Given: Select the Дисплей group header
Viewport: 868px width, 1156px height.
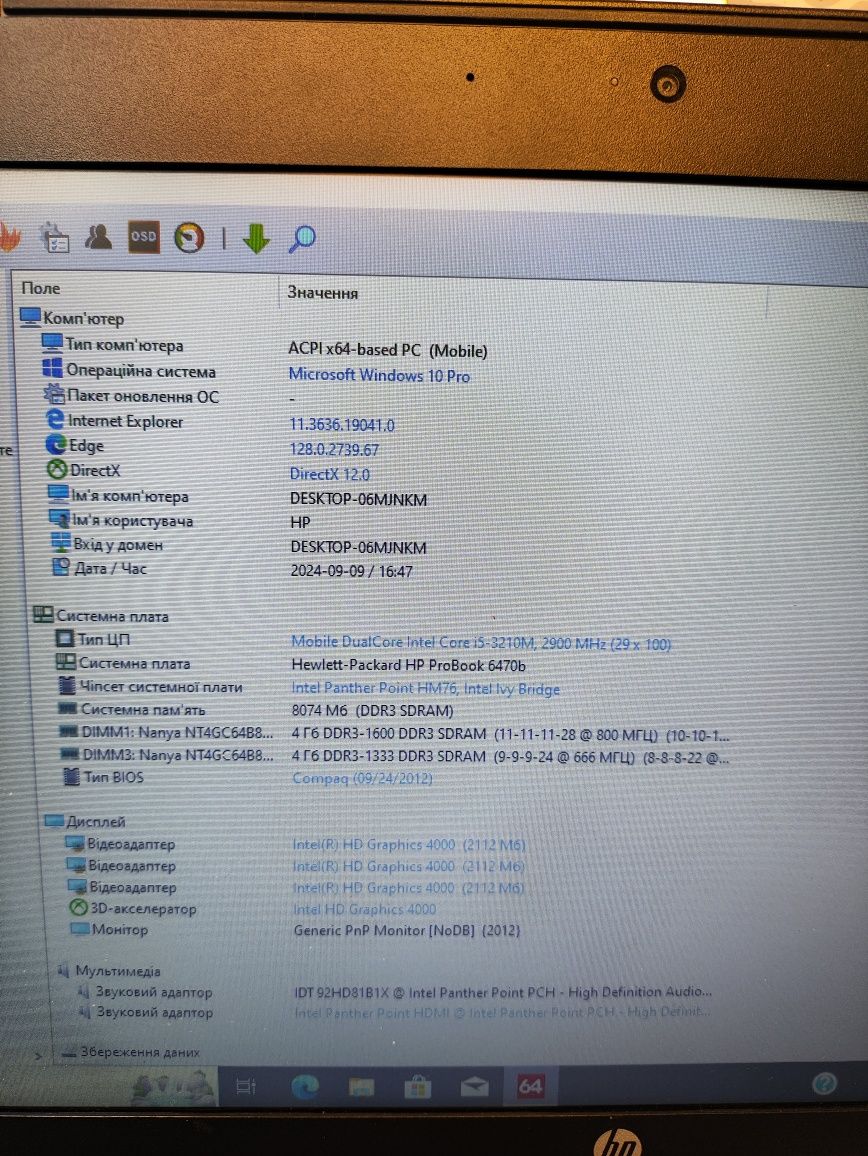Looking at the screenshot, I should (85, 821).
